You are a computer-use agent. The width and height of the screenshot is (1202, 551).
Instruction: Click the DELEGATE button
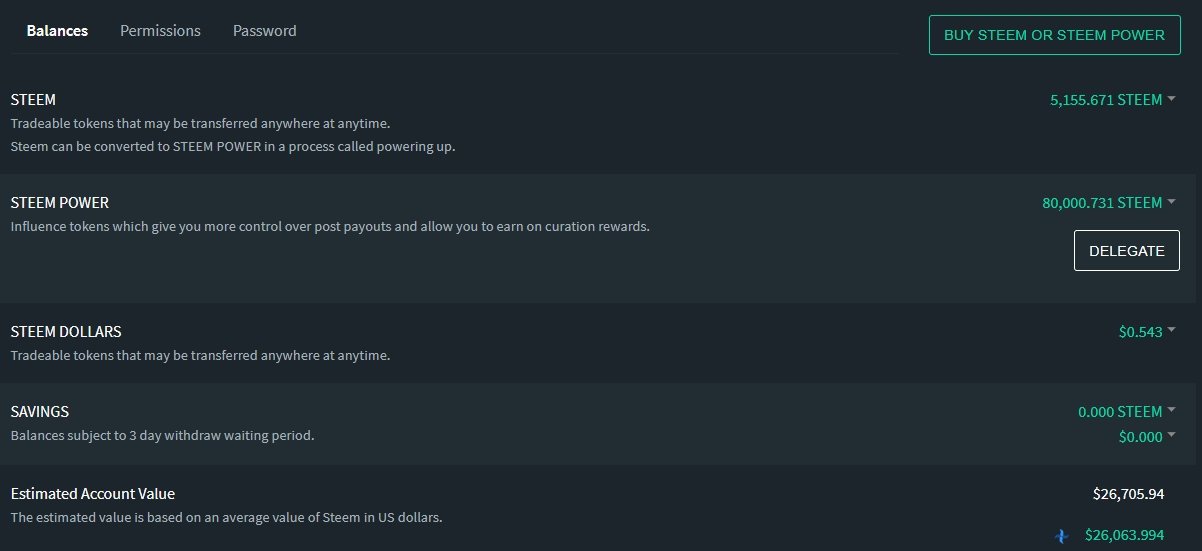[x=1127, y=251]
